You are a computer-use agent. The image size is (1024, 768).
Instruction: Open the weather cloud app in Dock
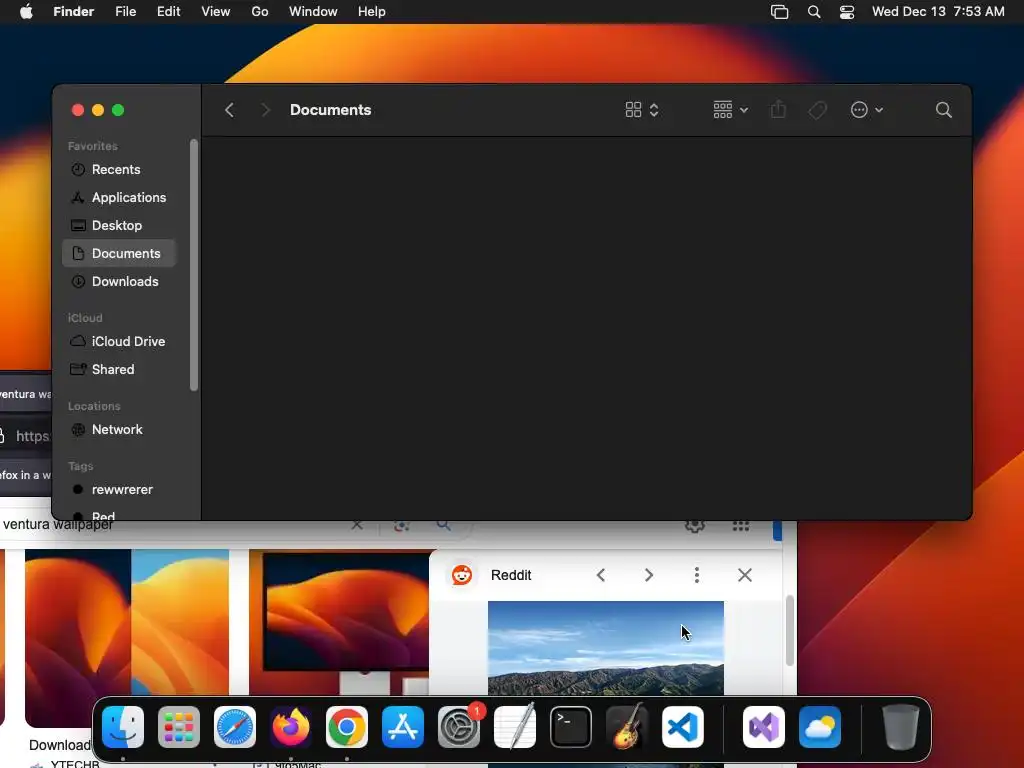point(820,727)
